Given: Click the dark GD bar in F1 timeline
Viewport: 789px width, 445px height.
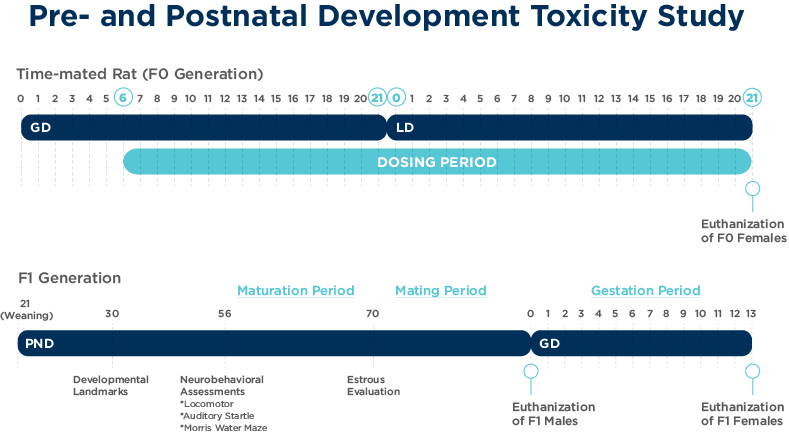Looking at the screenshot, I should pos(642,343).
